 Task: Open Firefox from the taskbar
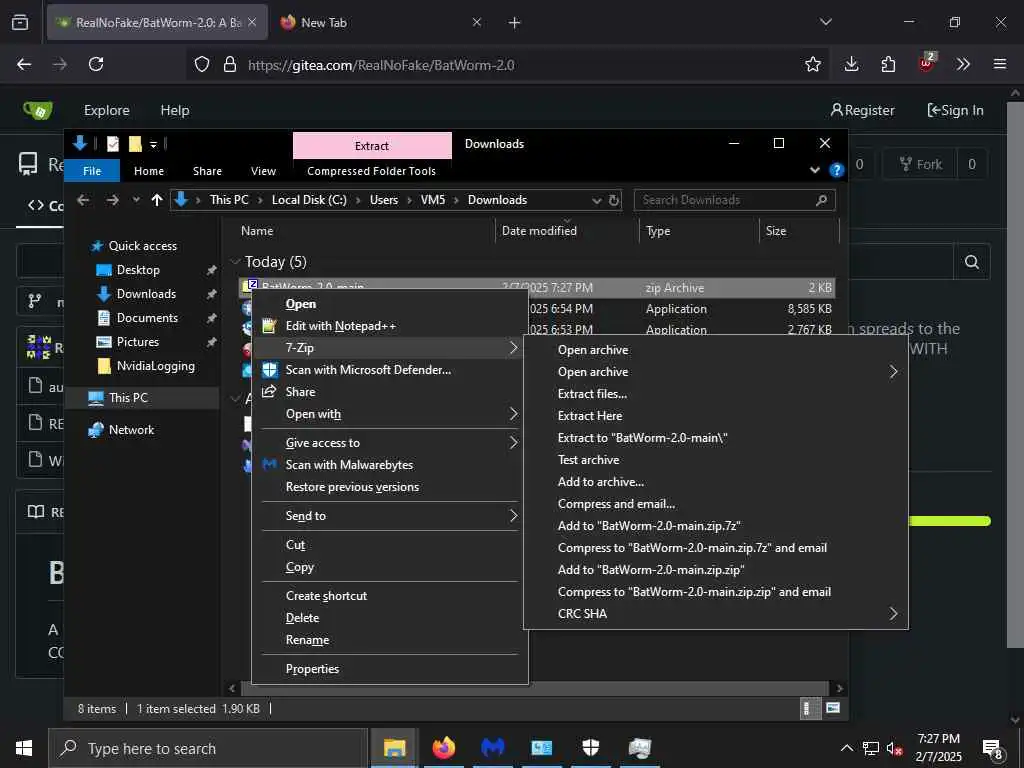[x=443, y=748]
